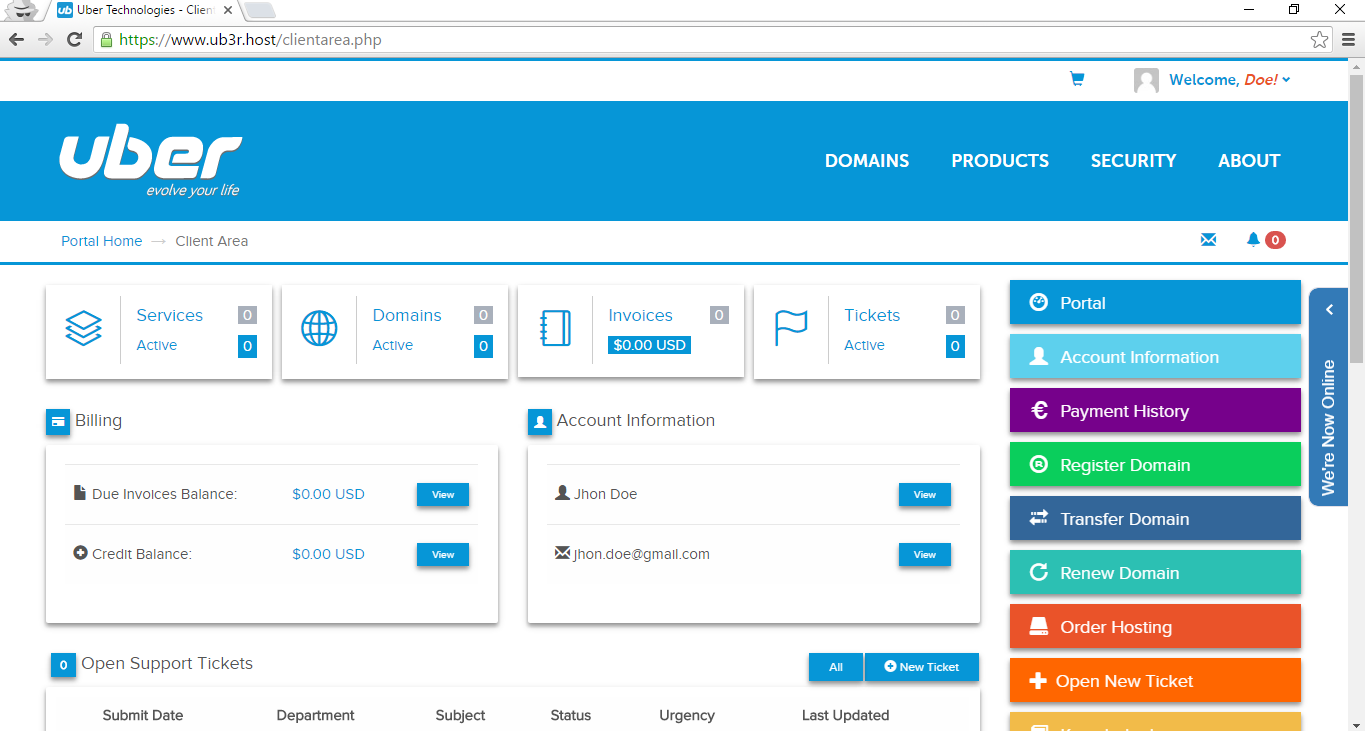Click the Tickets flag icon
1365x731 pixels.
point(791,328)
